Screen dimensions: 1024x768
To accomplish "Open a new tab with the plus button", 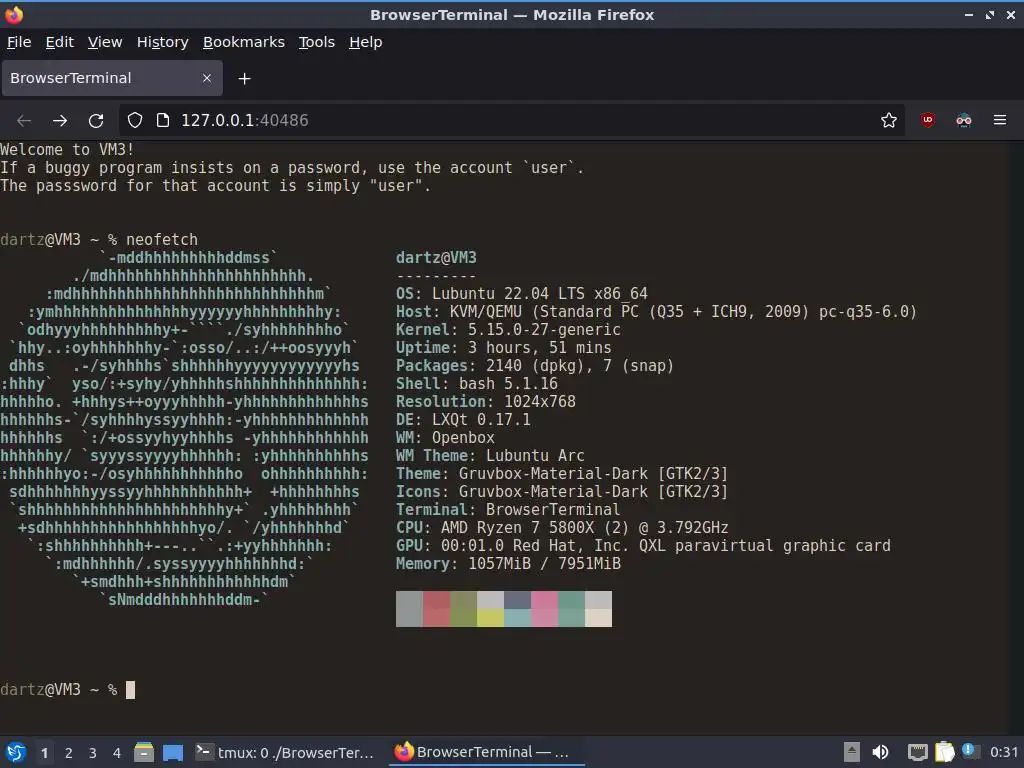I will tap(244, 79).
